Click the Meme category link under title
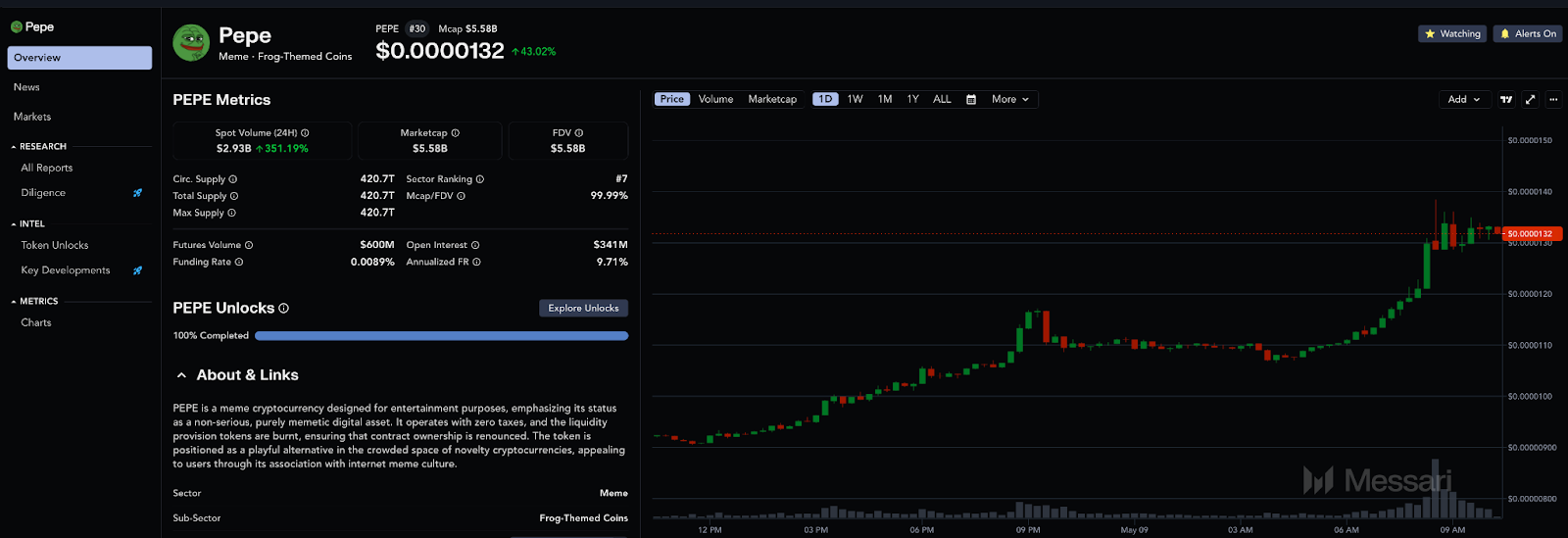The image size is (1568, 538). 233,57
